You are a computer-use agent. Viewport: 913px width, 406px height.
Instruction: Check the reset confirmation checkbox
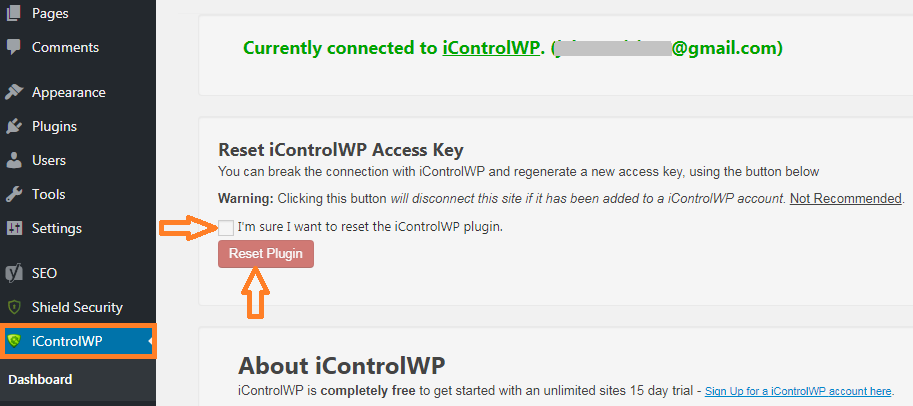pos(226,228)
